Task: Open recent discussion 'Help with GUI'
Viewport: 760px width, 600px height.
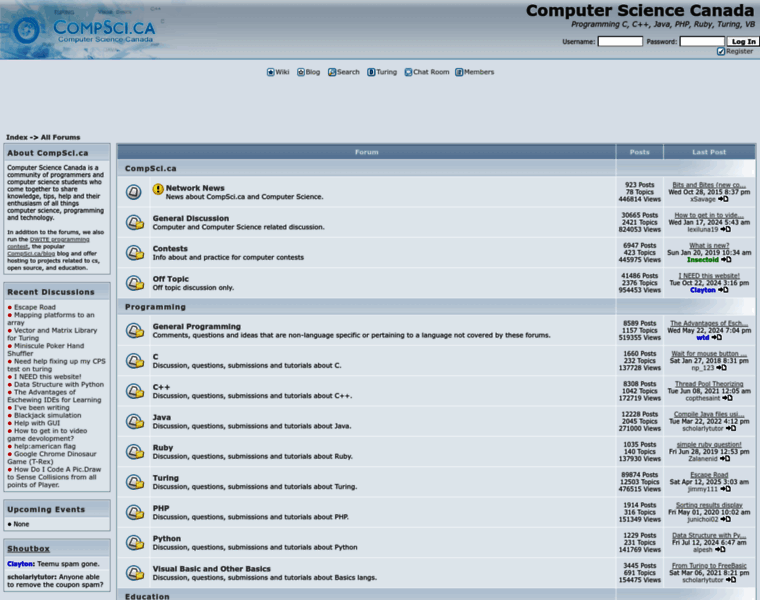Action: pyautogui.click(x=37, y=423)
